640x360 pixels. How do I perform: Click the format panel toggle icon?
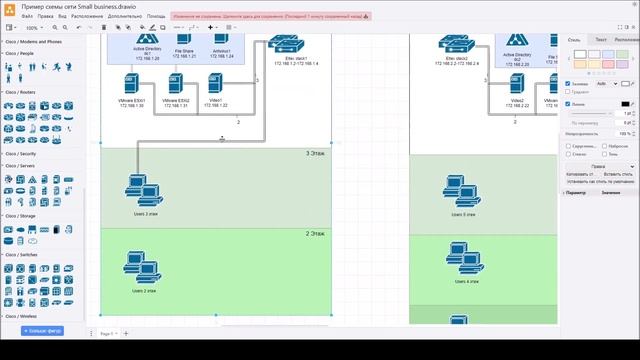pyautogui.click(x=627, y=27)
